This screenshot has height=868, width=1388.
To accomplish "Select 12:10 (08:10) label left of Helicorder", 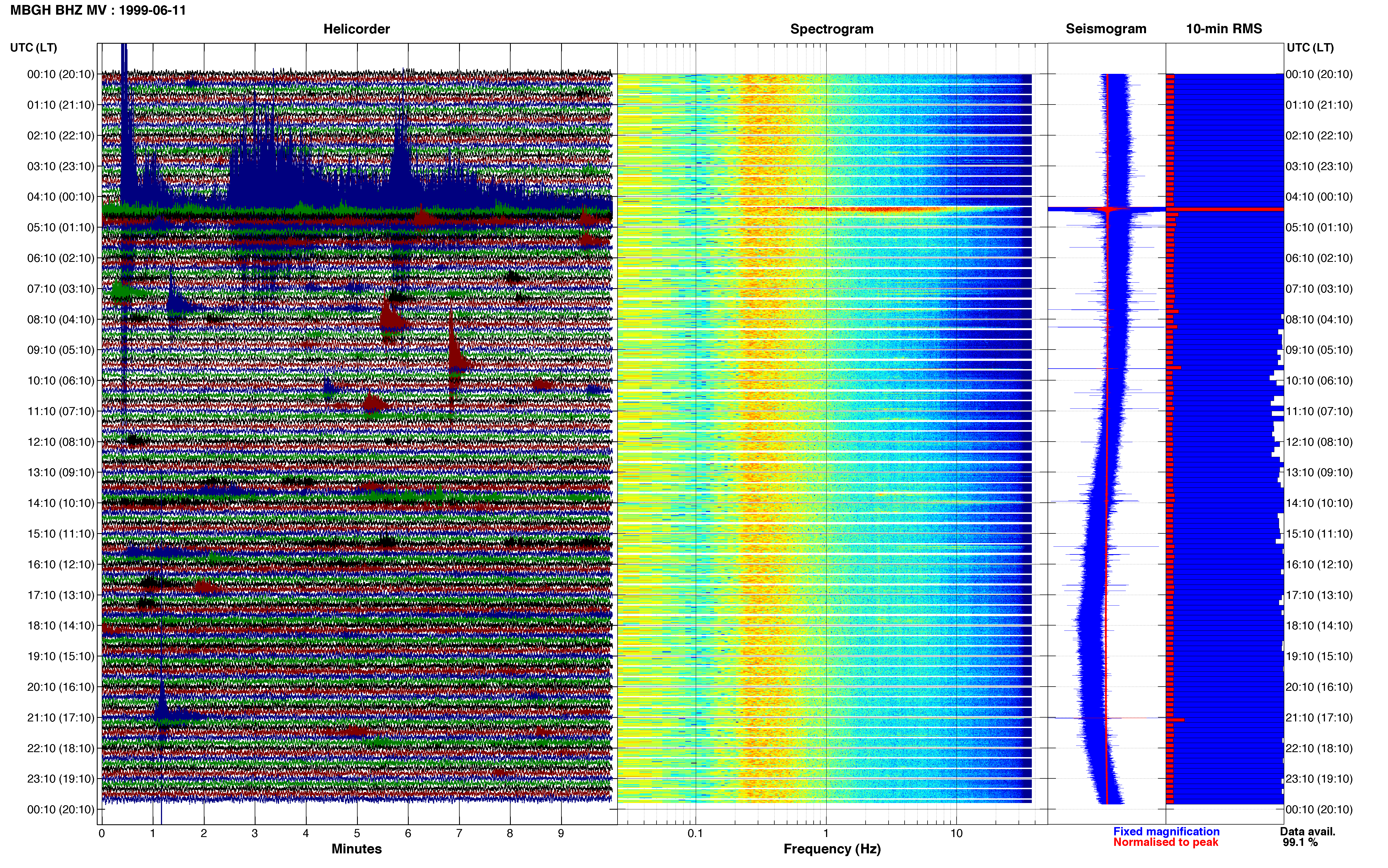I will (x=61, y=442).
